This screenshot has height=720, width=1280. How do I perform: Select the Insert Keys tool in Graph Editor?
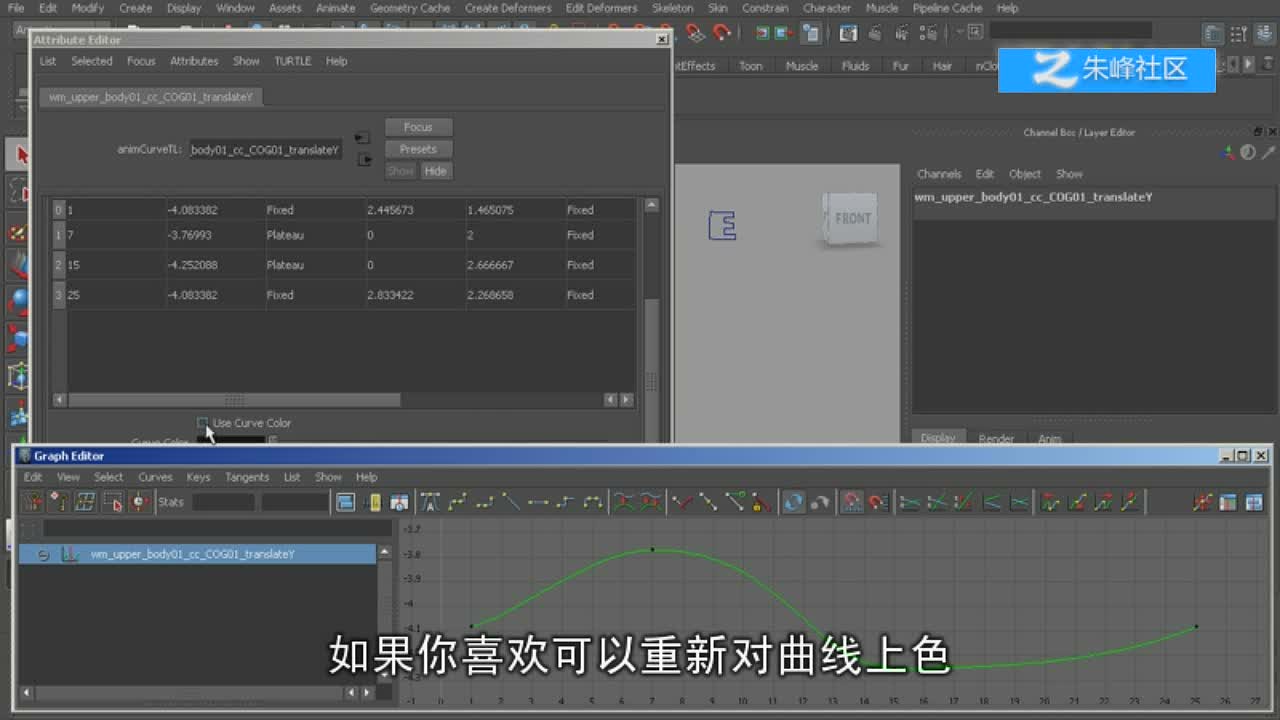click(x=59, y=502)
